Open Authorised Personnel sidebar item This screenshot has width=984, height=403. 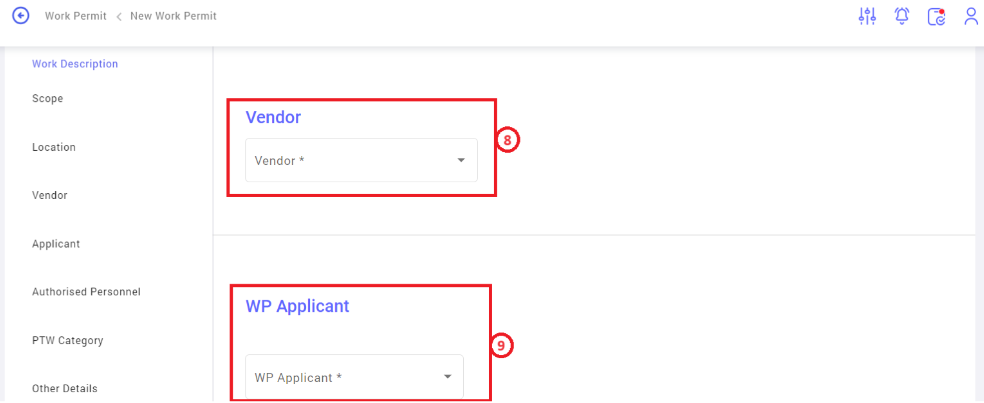tap(86, 292)
